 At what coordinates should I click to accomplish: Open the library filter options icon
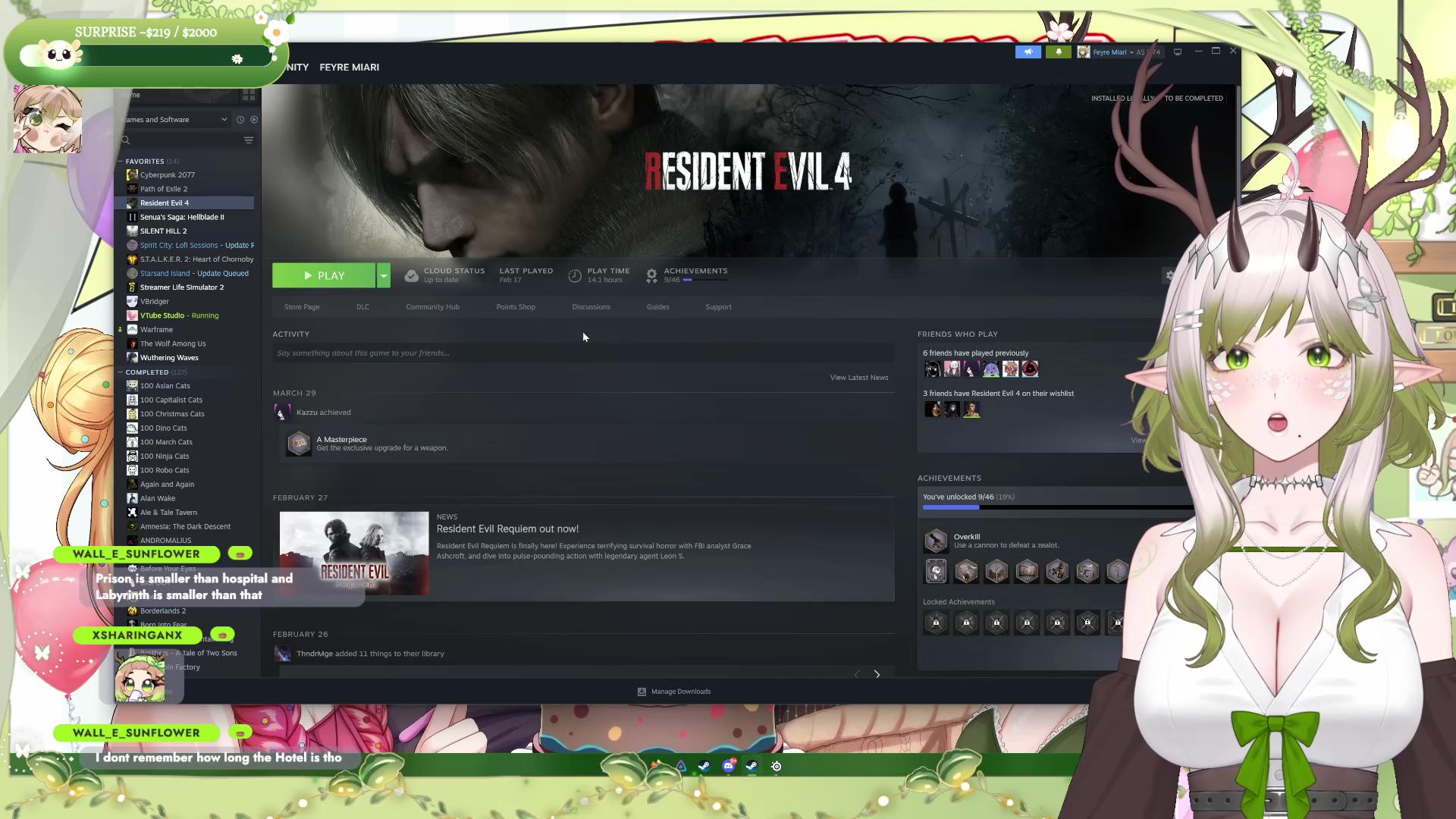[x=249, y=140]
